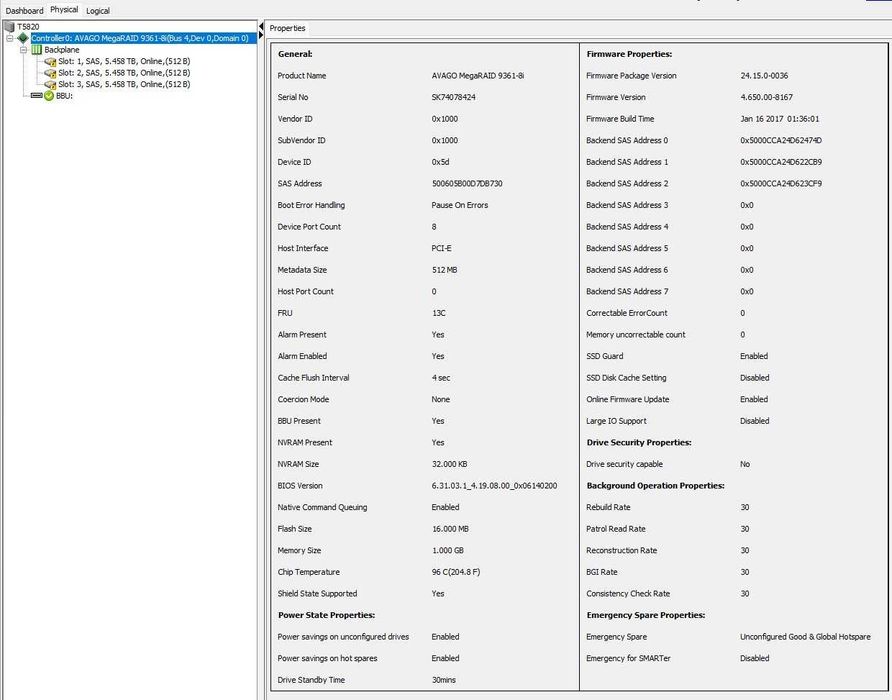The width and height of the screenshot is (892, 700).
Task: Click the Slot 2 drive icon
Action: pyautogui.click(x=50, y=73)
